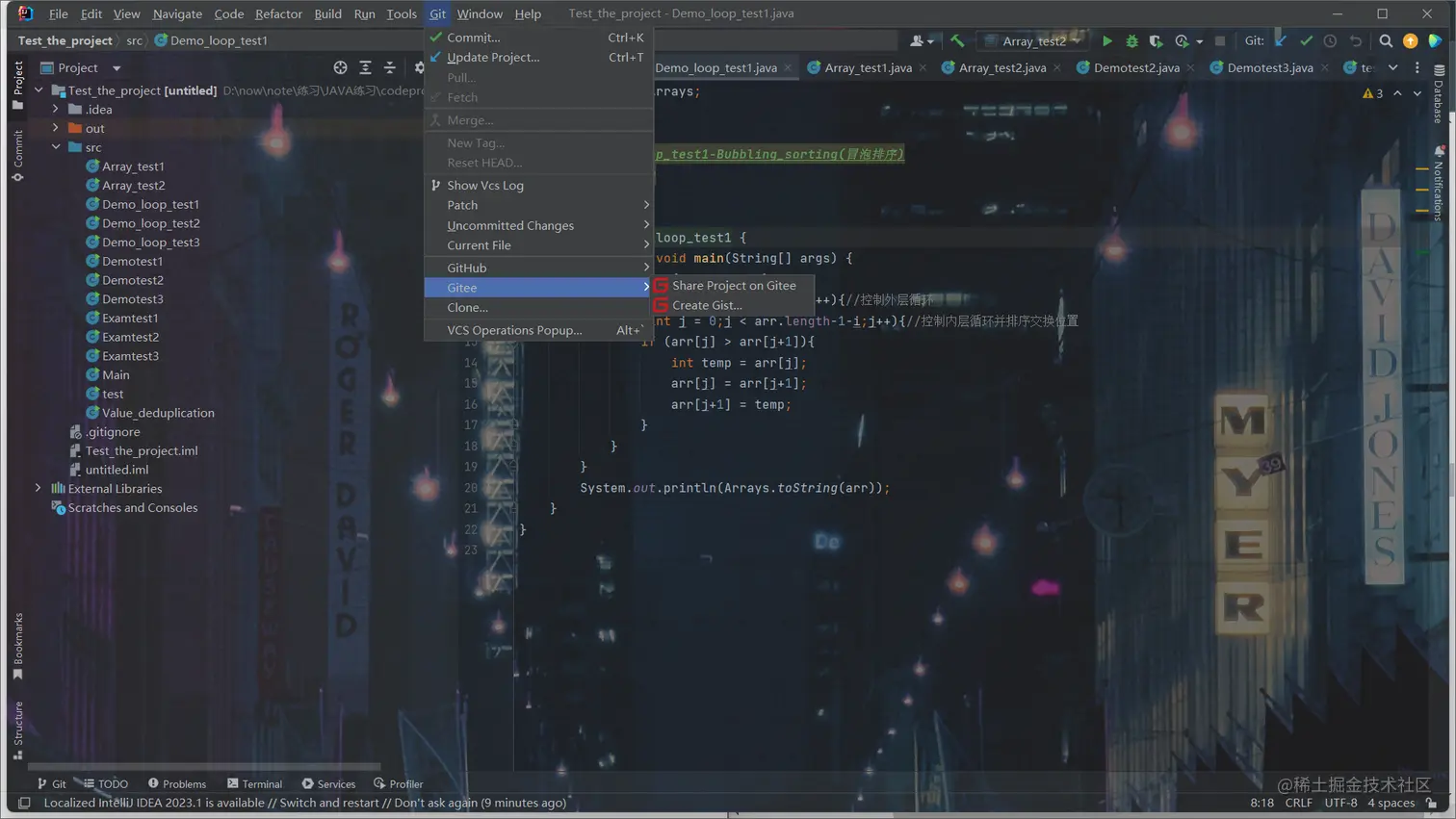Open the Bookmarks tool window
The width and height of the screenshot is (1456, 819).
click(17, 646)
